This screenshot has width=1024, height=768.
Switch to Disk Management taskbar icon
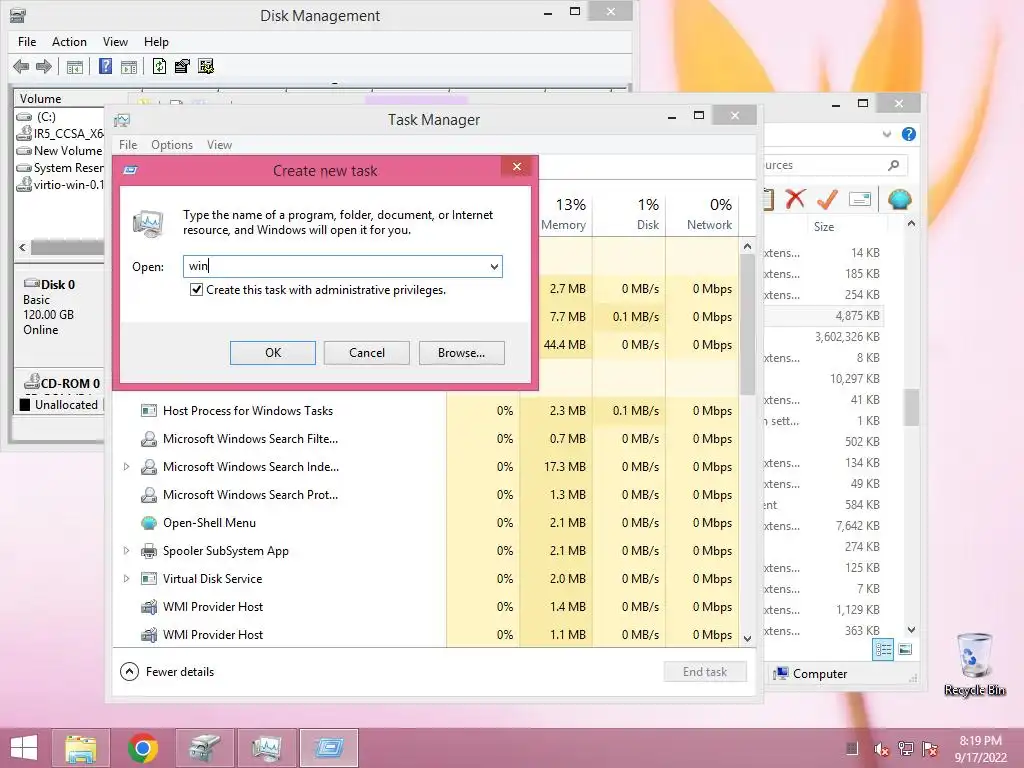point(205,748)
